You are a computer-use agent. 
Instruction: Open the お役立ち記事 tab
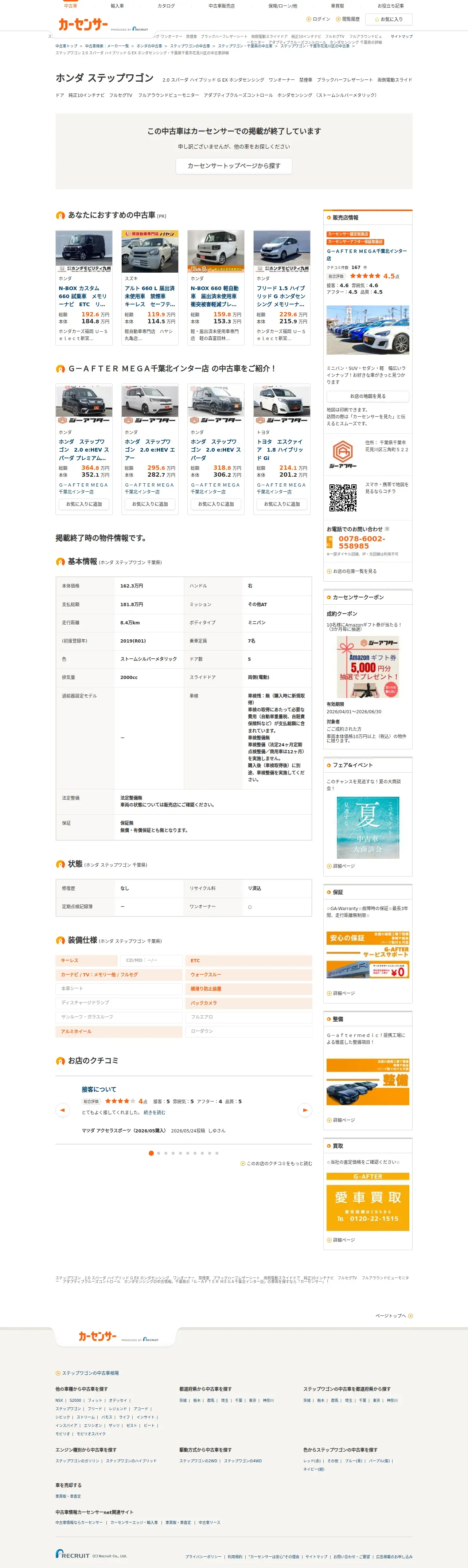(x=391, y=5)
